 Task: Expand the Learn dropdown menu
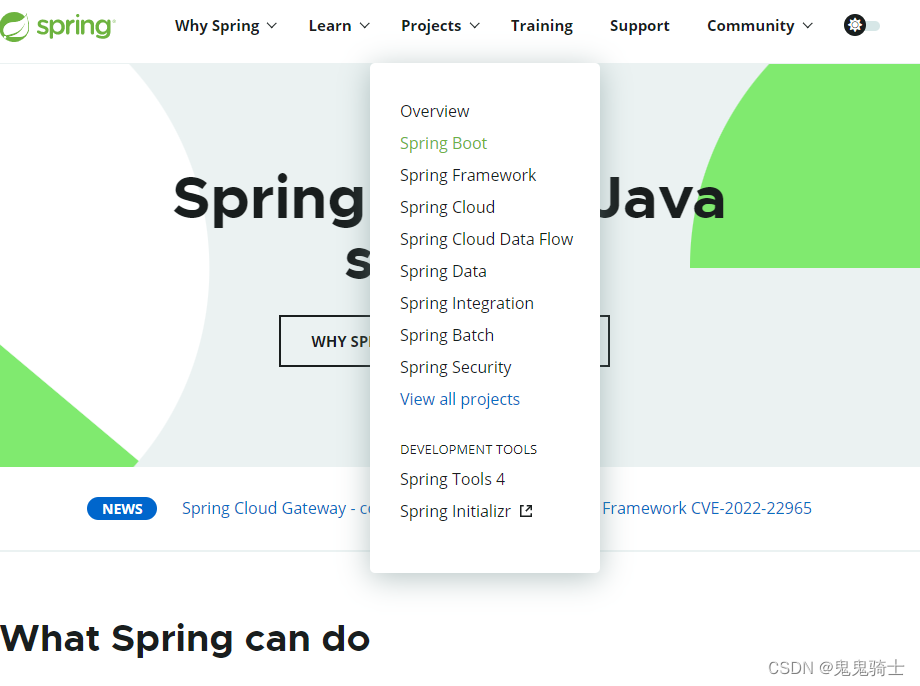(x=339, y=26)
